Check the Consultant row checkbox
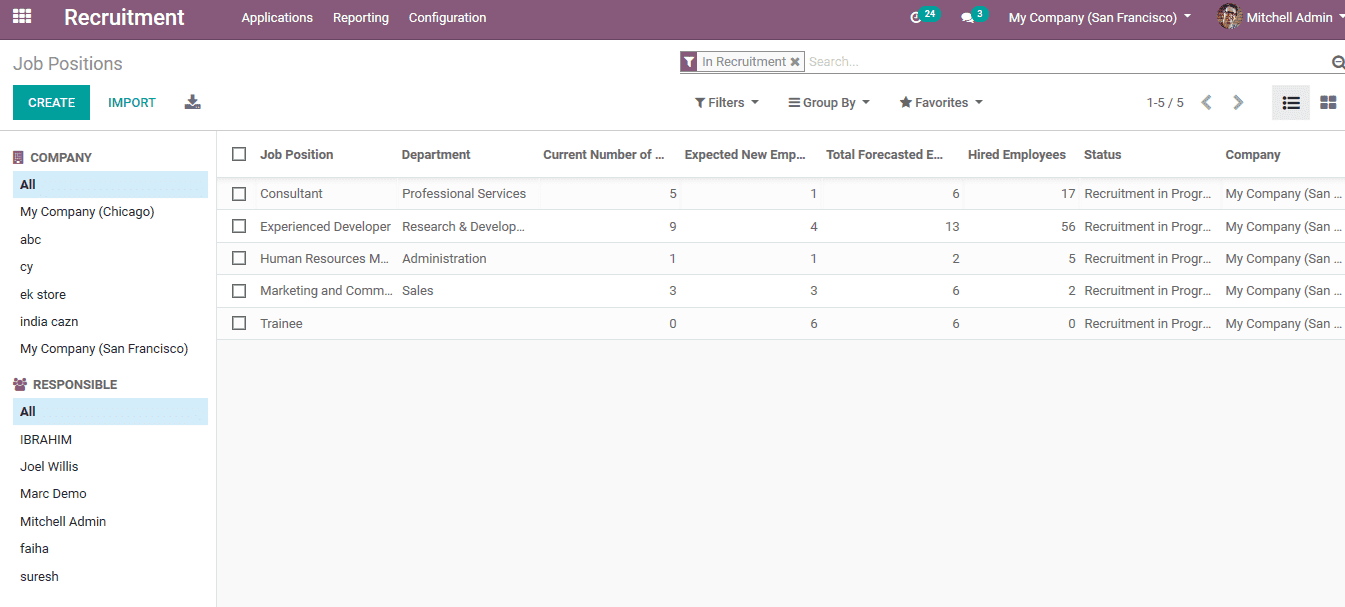 coord(239,194)
